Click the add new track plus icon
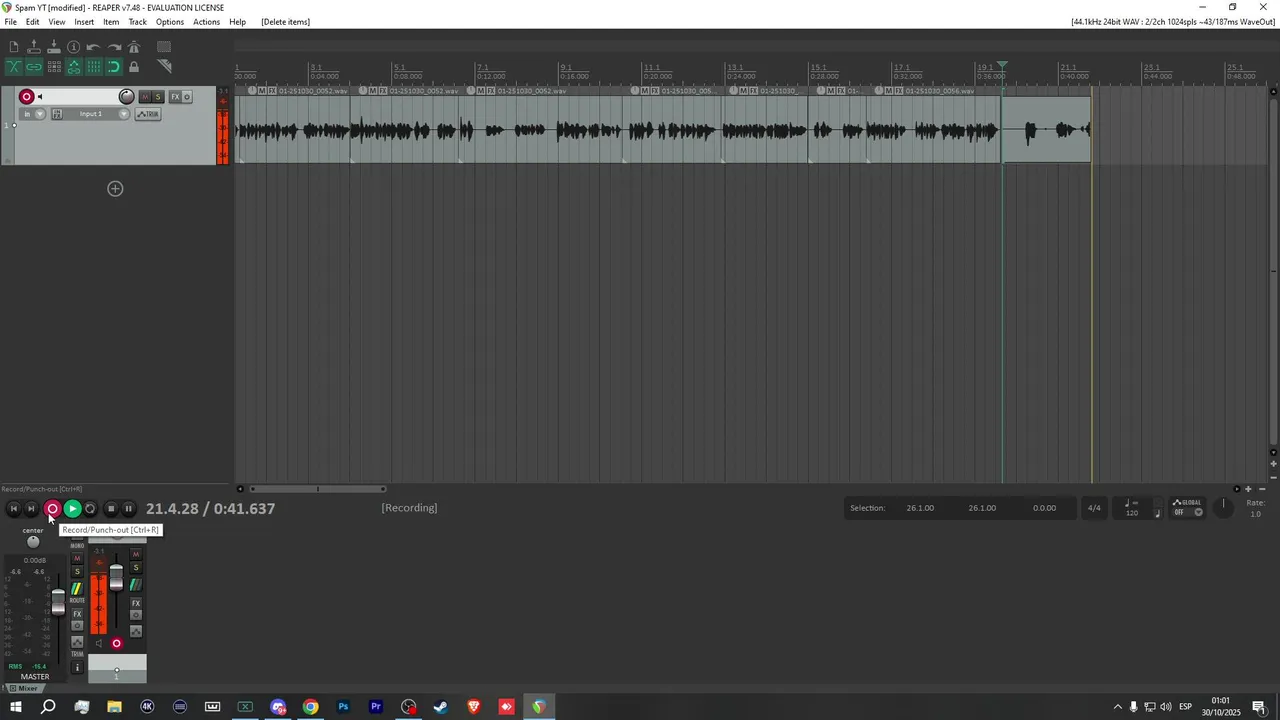Image resolution: width=1280 pixels, height=720 pixels. tap(115, 189)
